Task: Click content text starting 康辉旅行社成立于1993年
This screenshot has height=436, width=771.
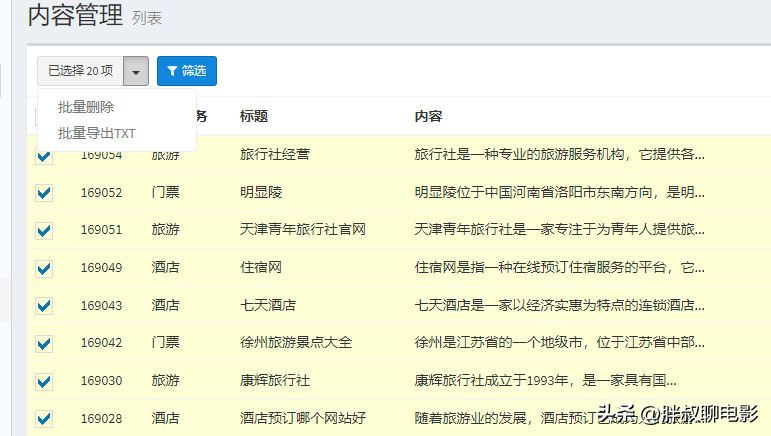Action: pos(546,380)
